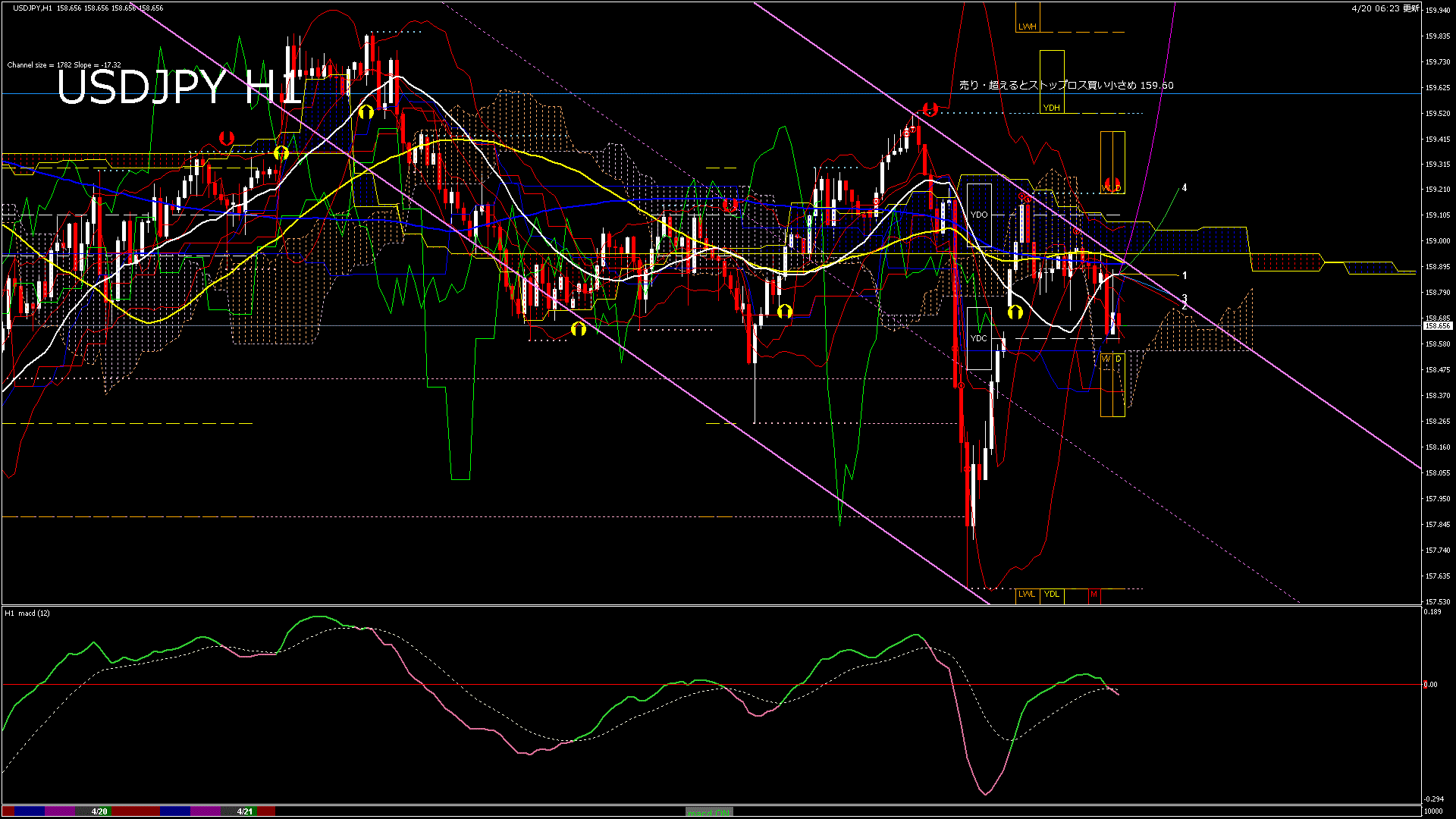The image size is (1456, 819).
Task: Click the 4/20 06:23 update timestamp
Action: coord(1385,8)
